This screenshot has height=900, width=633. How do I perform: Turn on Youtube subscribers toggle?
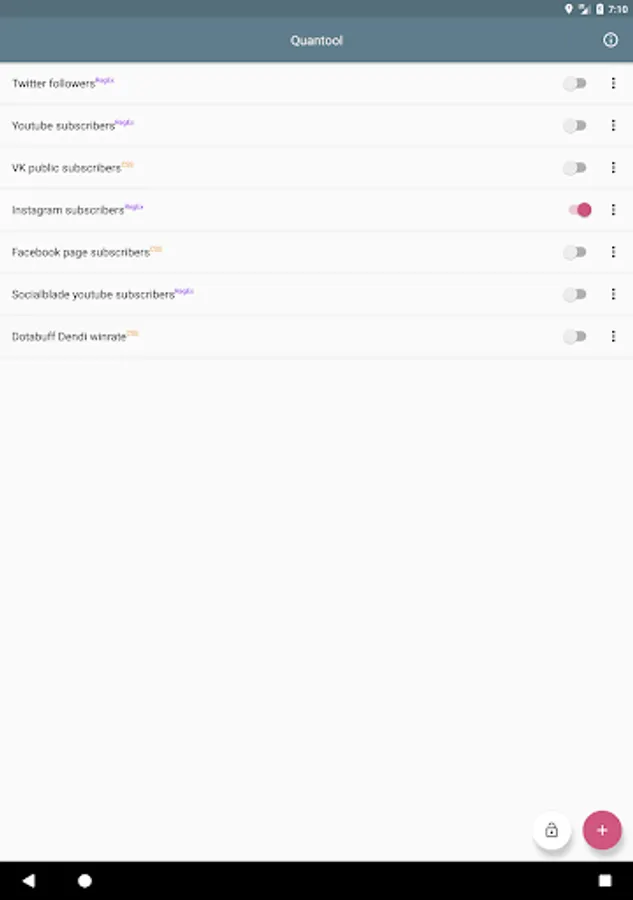point(575,126)
